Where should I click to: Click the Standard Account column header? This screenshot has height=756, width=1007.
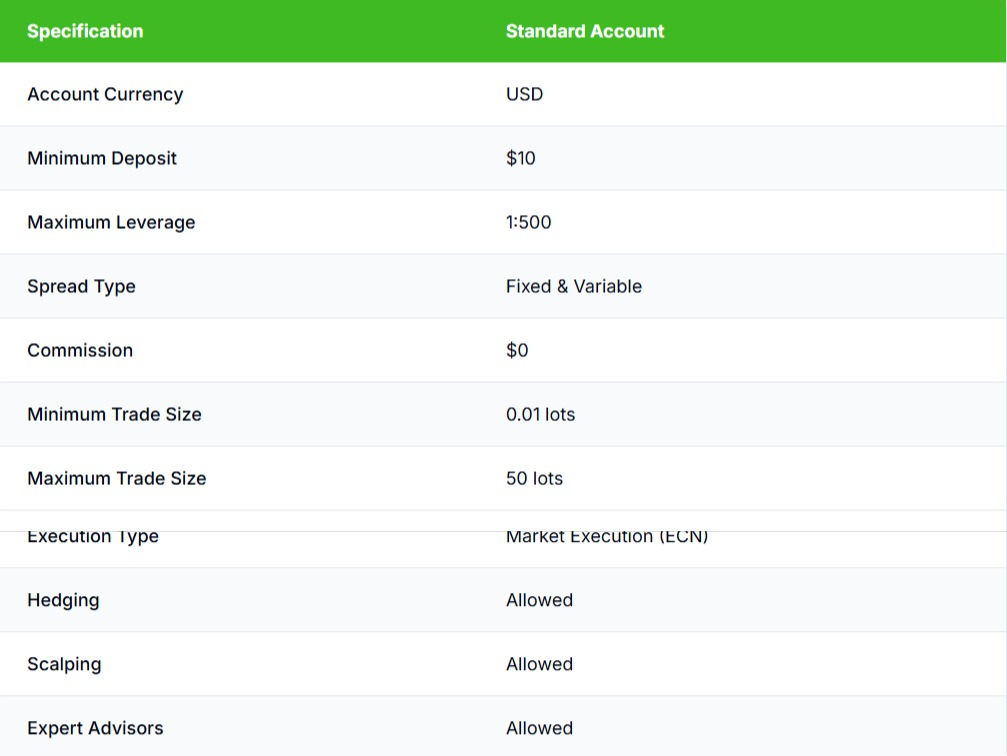[584, 31]
